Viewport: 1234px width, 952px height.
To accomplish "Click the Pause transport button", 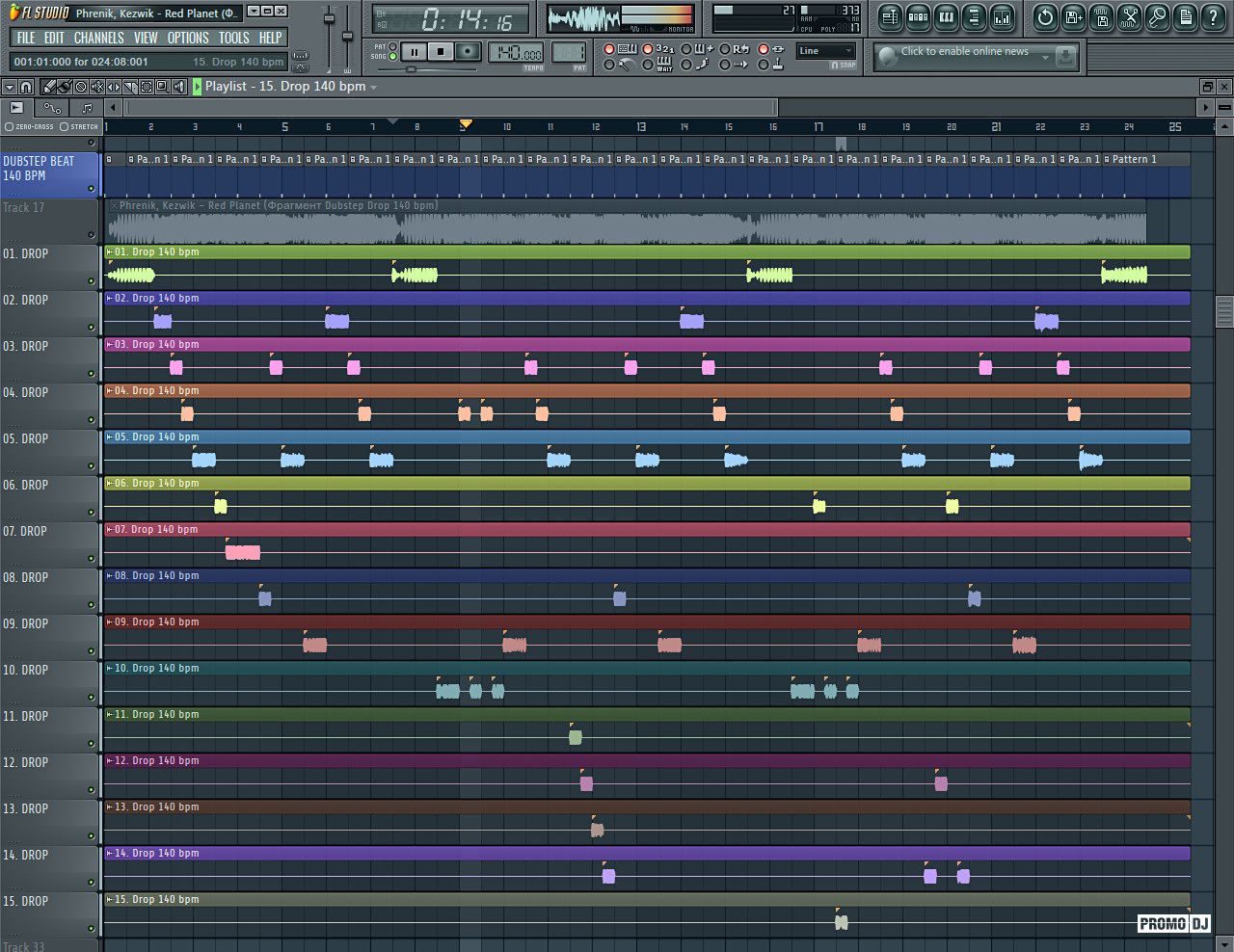I will (414, 52).
